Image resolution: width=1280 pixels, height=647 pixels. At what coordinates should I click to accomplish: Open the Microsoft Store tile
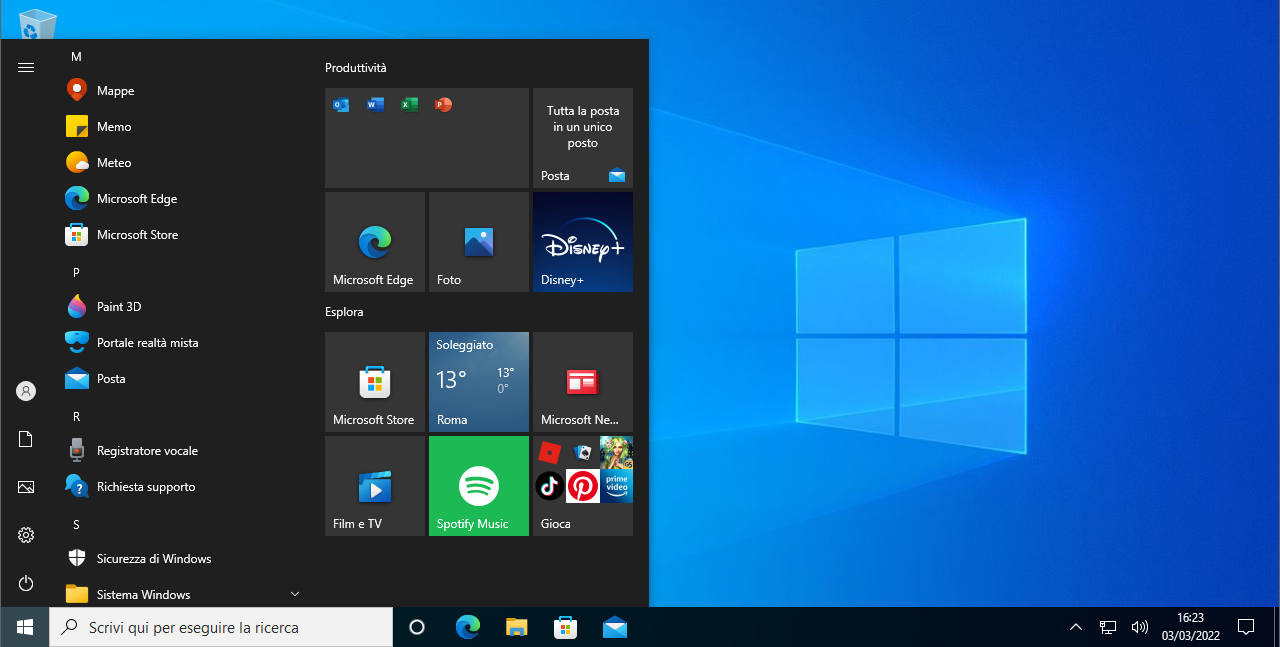tap(375, 382)
